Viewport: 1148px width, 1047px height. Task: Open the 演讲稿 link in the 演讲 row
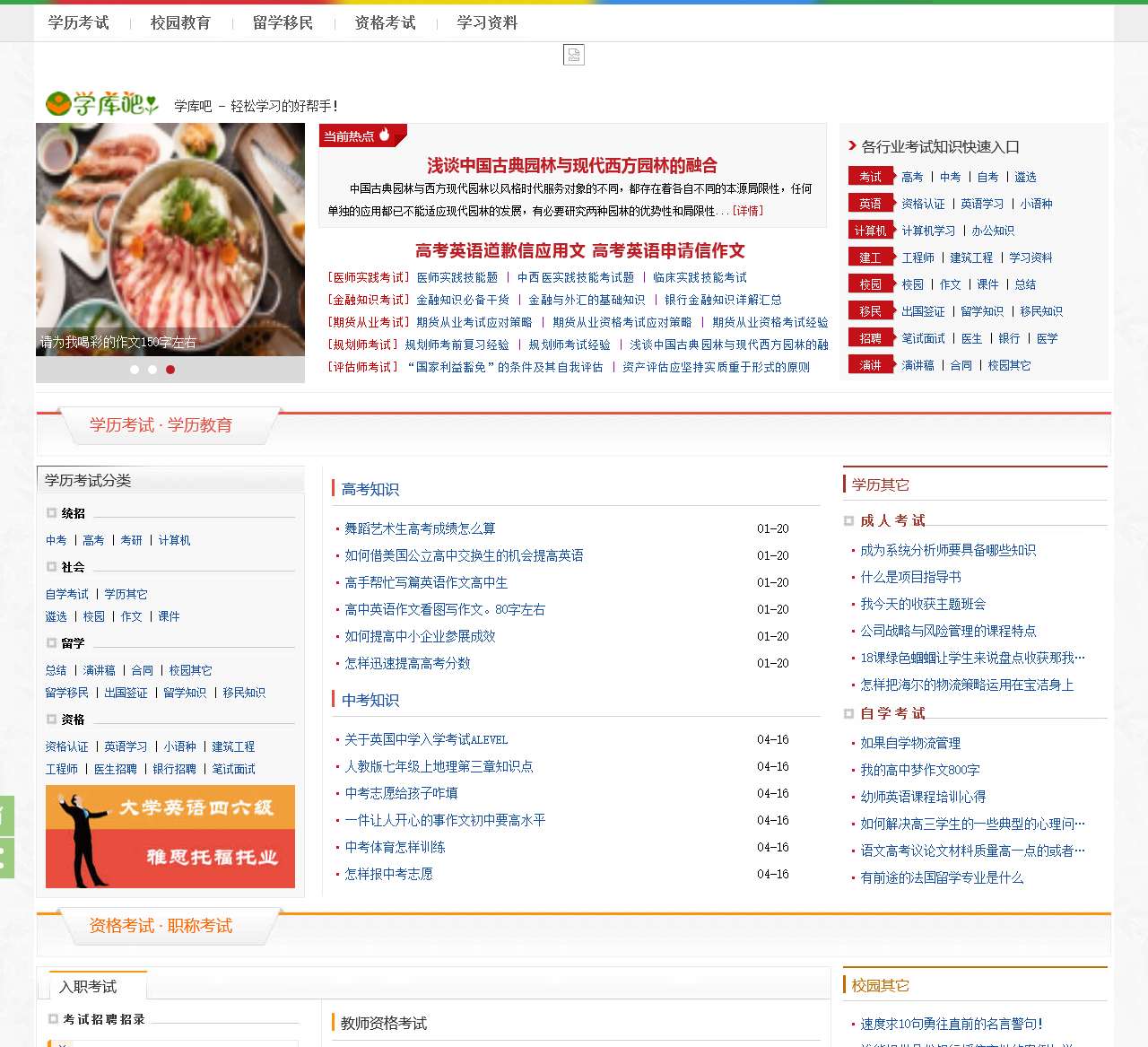(918, 365)
